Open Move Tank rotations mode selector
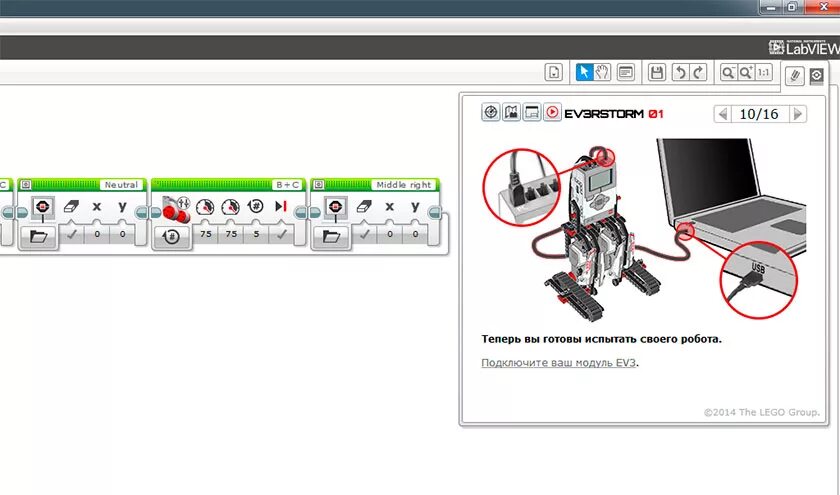Viewport: 840px width, 495px height. tap(172, 236)
